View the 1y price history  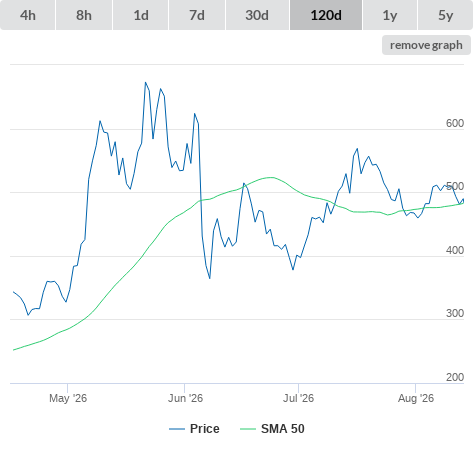tap(390, 15)
